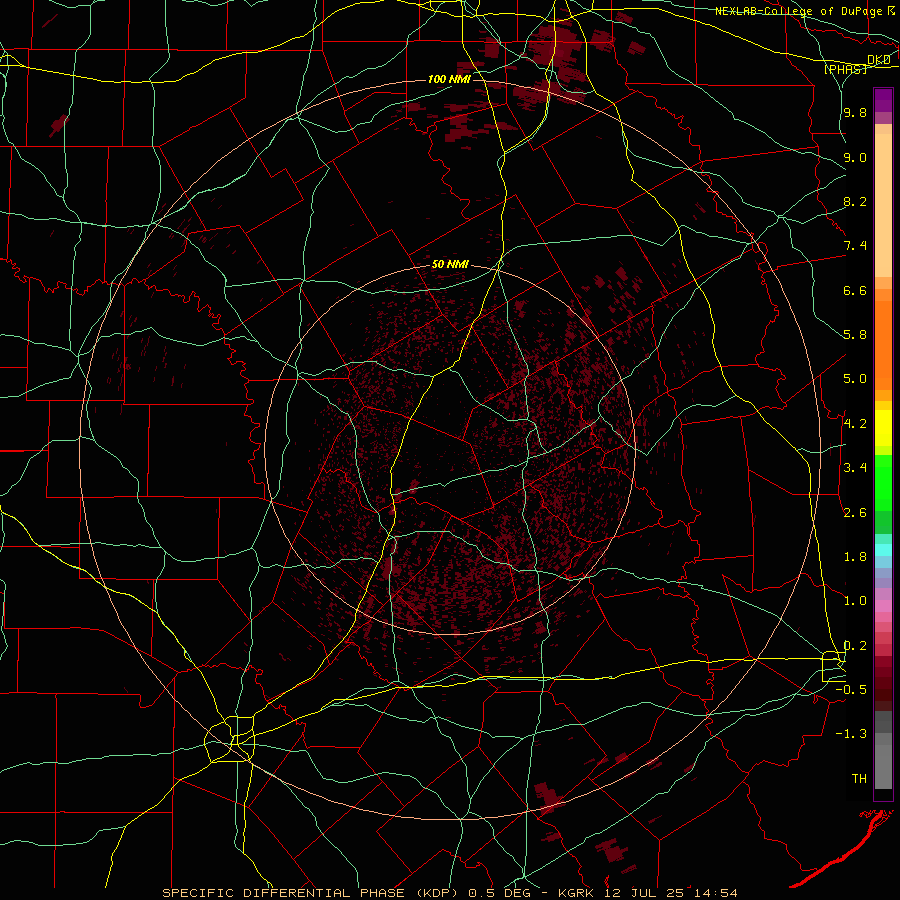The image size is (900, 900).
Task: Click the '5.0' scale value
Action: 855,379
